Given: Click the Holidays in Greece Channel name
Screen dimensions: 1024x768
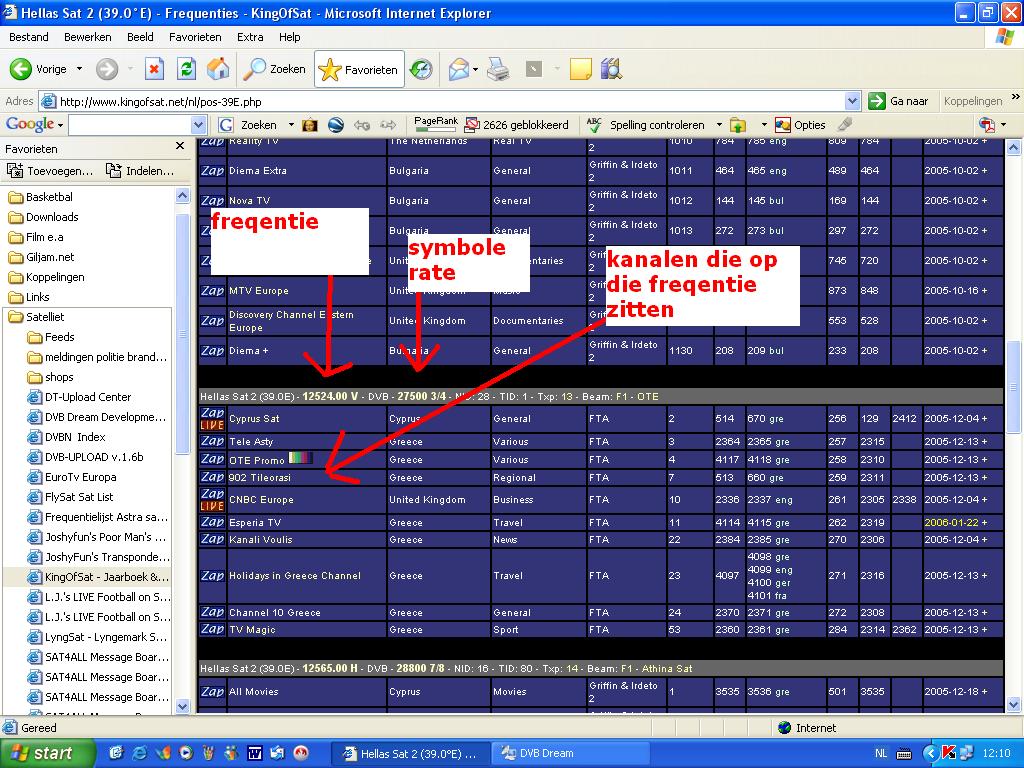Looking at the screenshot, I should pos(295,575).
